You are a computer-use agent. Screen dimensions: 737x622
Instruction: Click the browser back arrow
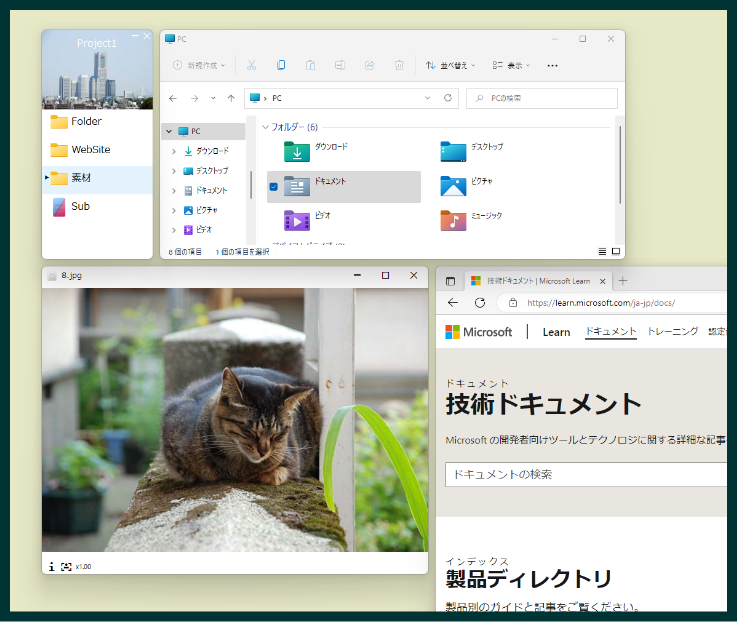(453, 302)
